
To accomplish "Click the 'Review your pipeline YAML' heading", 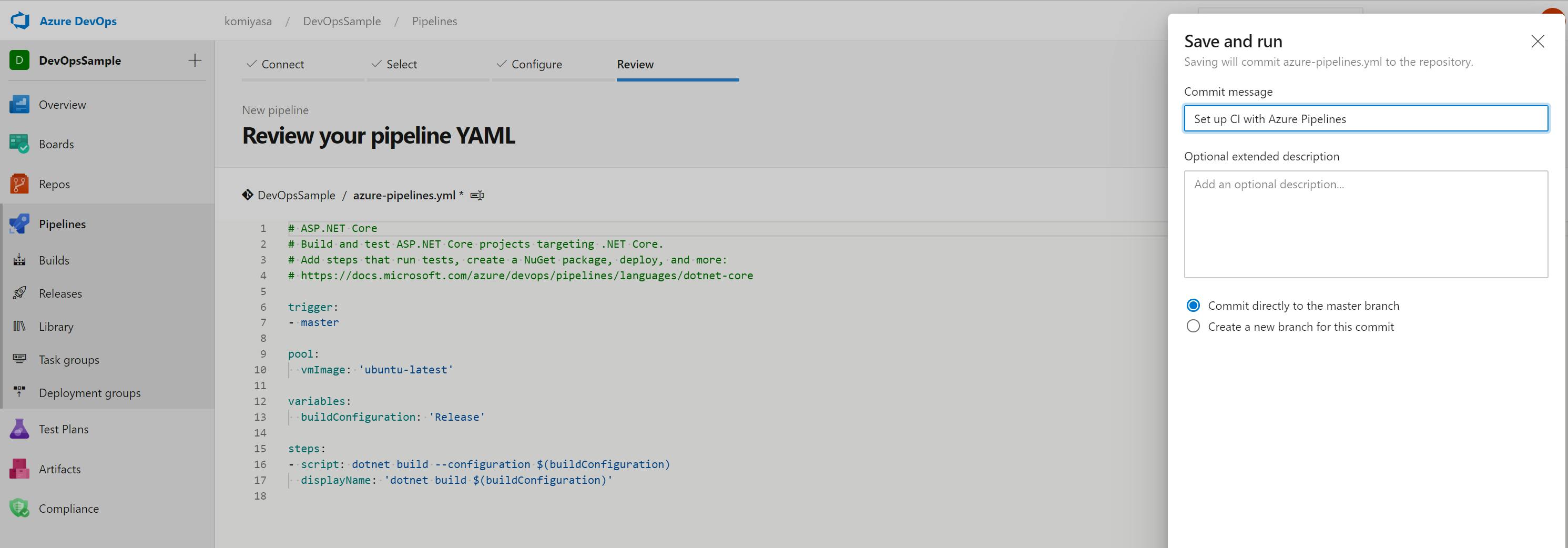I will pyautogui.click(x=379, y=135).
